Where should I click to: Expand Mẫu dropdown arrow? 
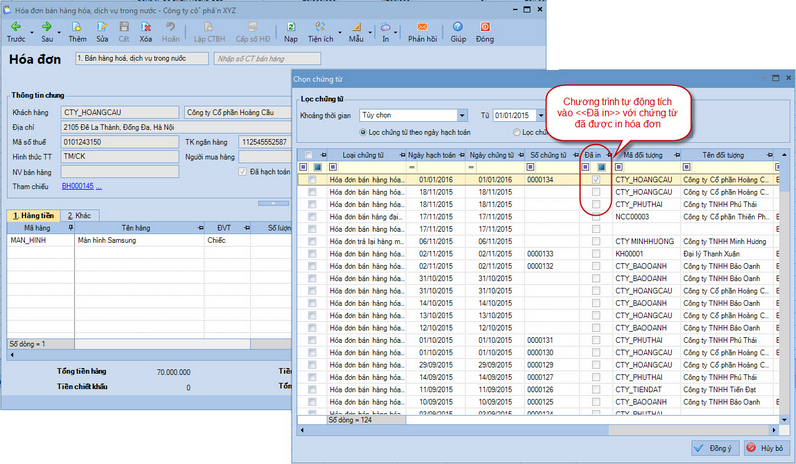pos(370,33)
